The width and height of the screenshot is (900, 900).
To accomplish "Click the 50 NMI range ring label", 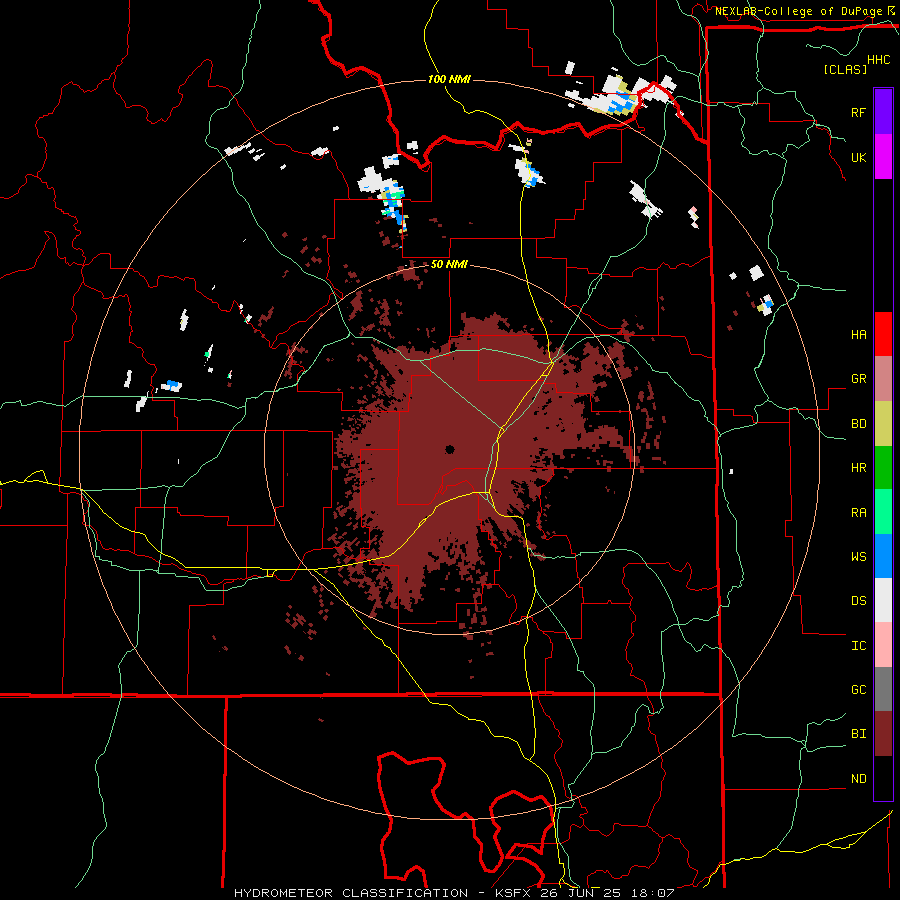I will (449, 265).
